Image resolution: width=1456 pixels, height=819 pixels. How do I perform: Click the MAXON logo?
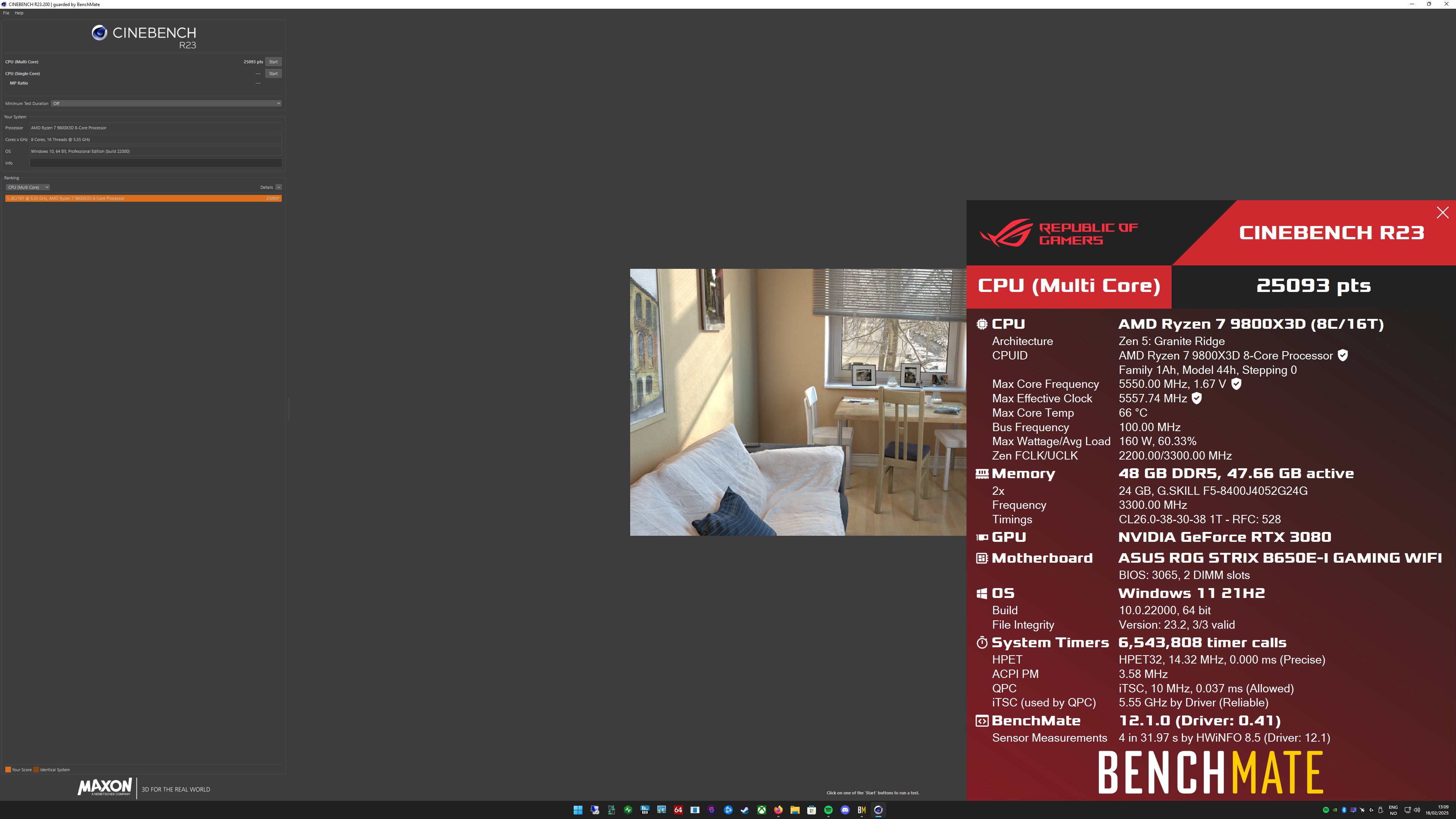pyautogui.click(x=105, y=787)
